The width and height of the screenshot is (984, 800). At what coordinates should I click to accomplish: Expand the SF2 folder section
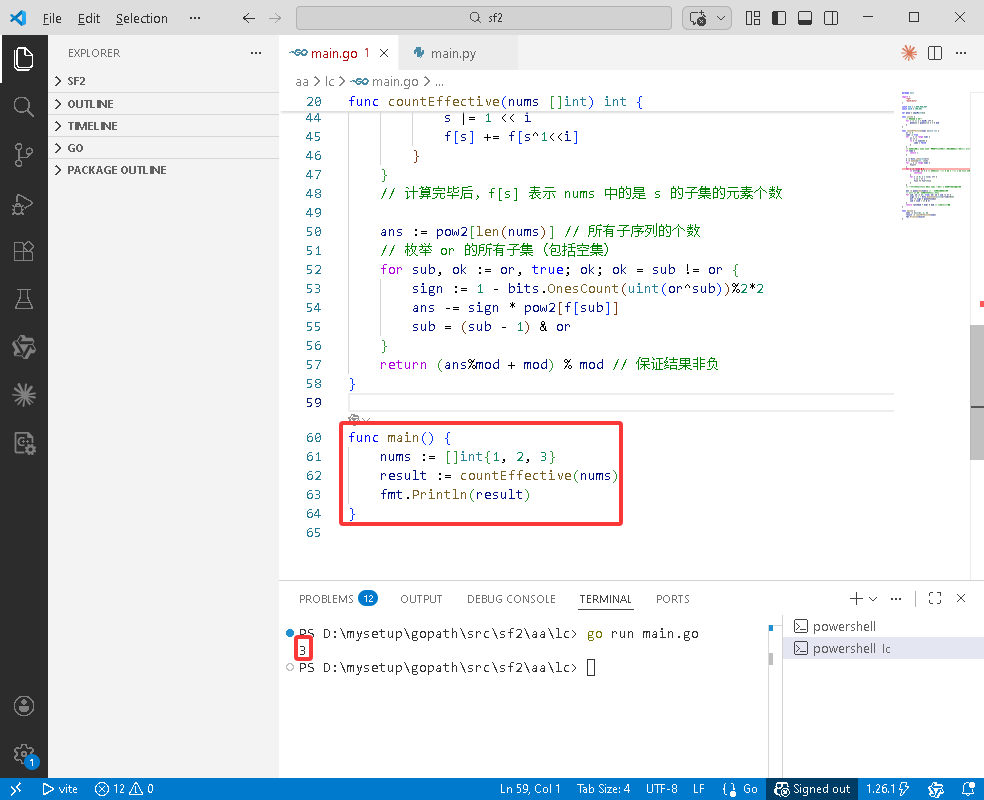(164, 81)
